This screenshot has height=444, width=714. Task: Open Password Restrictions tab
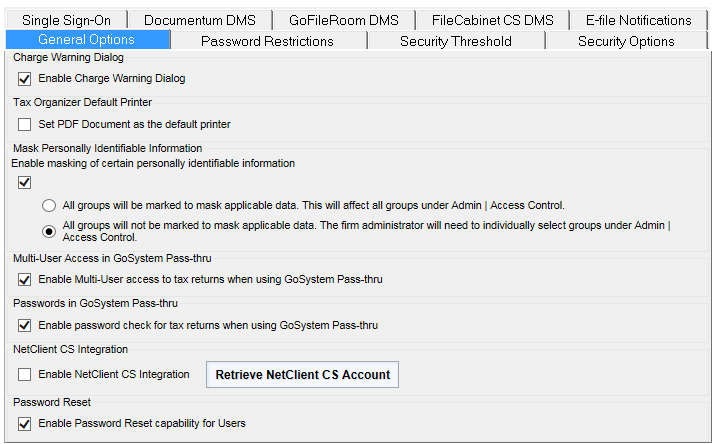click(267, 41)
